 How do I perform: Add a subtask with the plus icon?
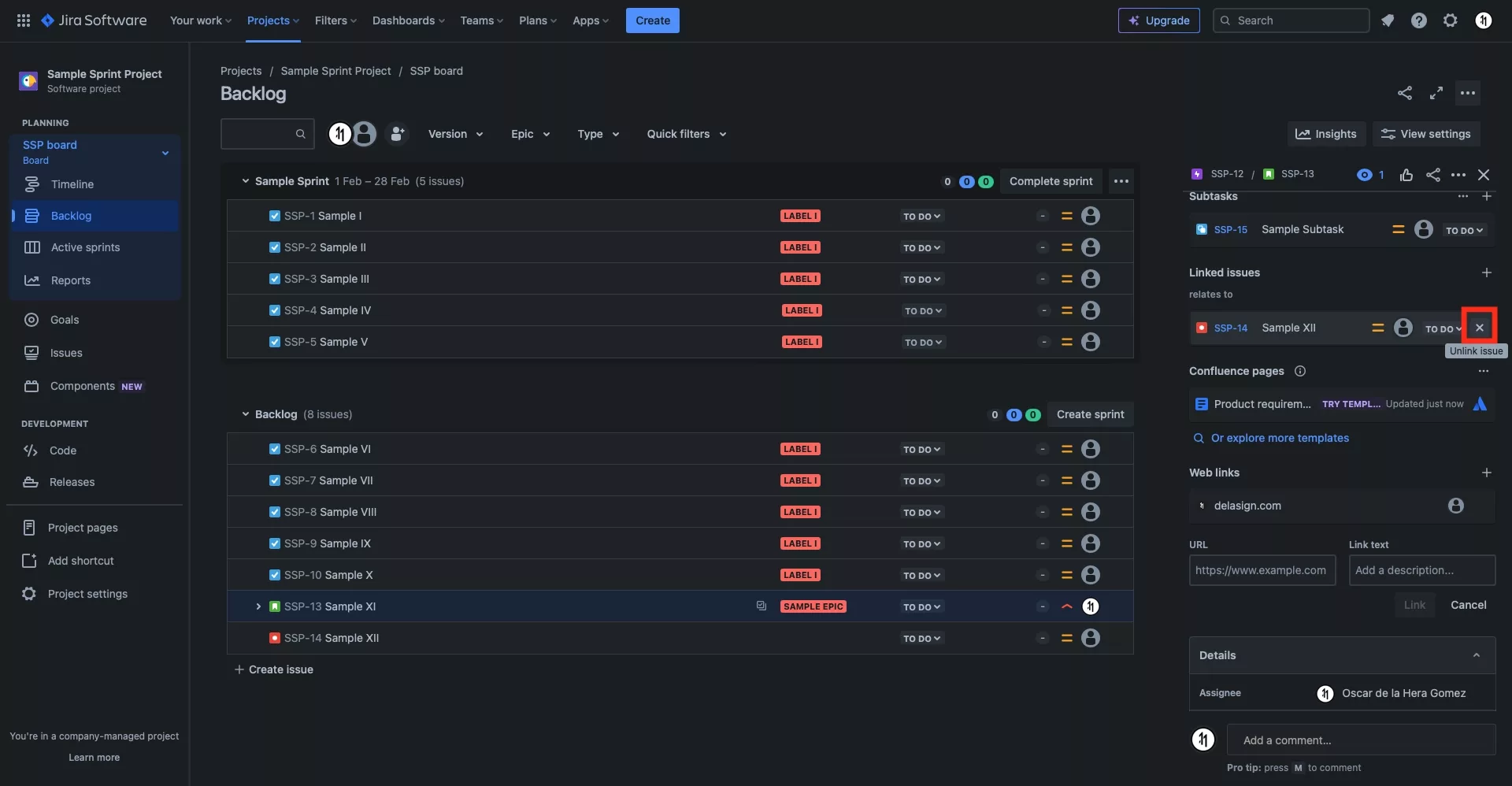point(1487,196)
